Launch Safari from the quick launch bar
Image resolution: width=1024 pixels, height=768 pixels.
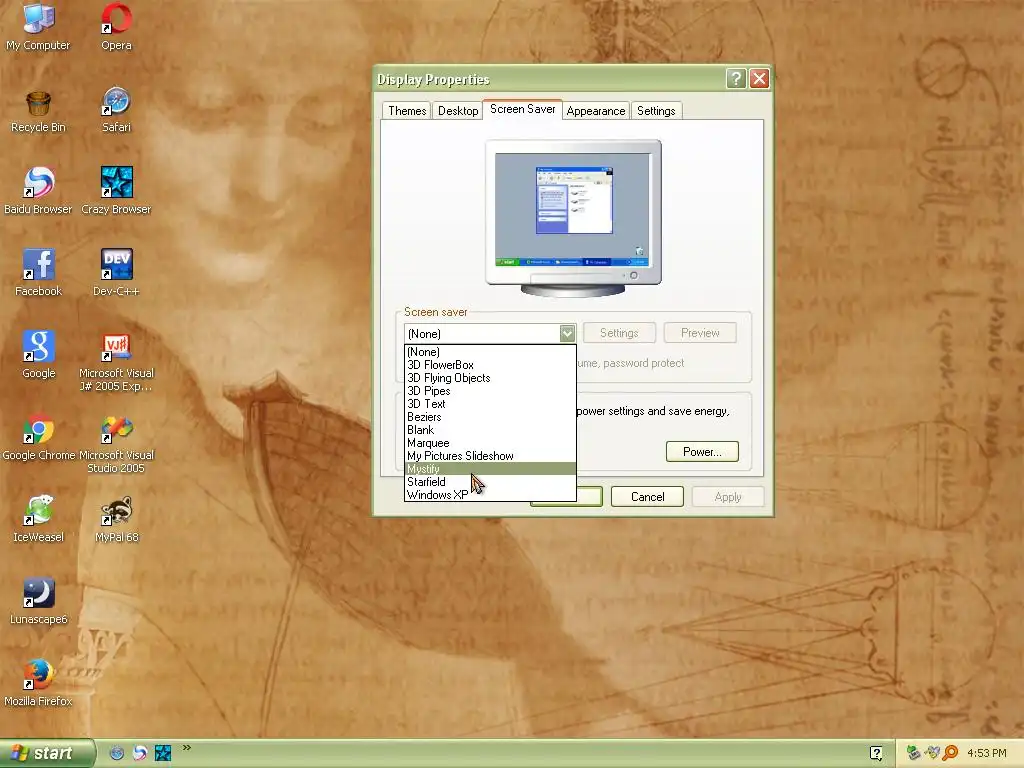pyautogui.click(x=117, y=753)
